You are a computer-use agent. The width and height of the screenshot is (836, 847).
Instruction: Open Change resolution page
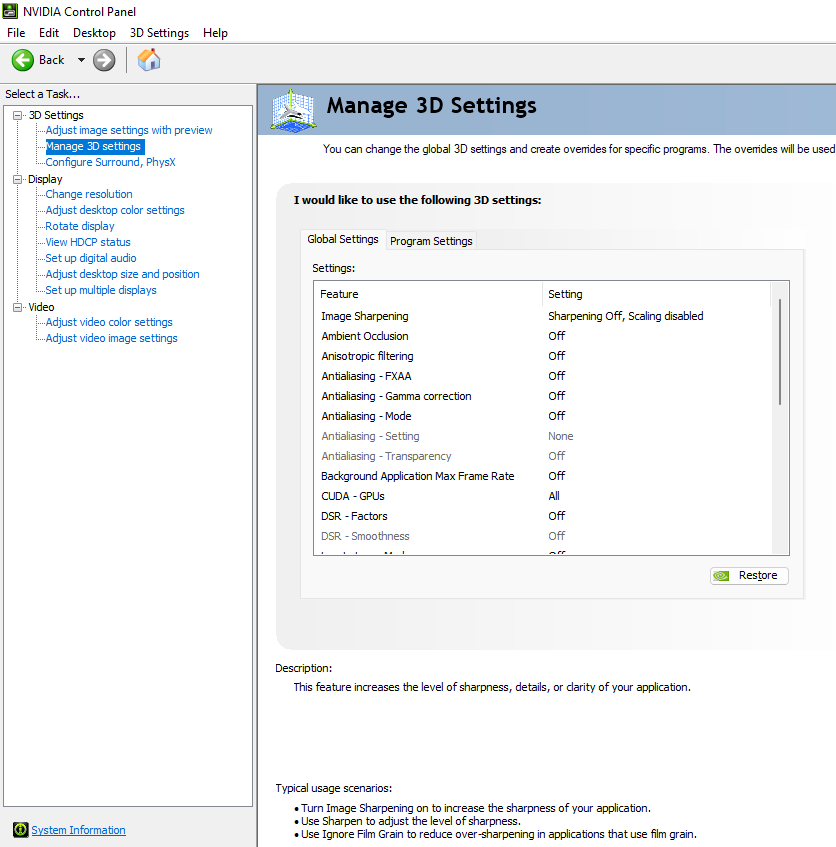[89, 194]
